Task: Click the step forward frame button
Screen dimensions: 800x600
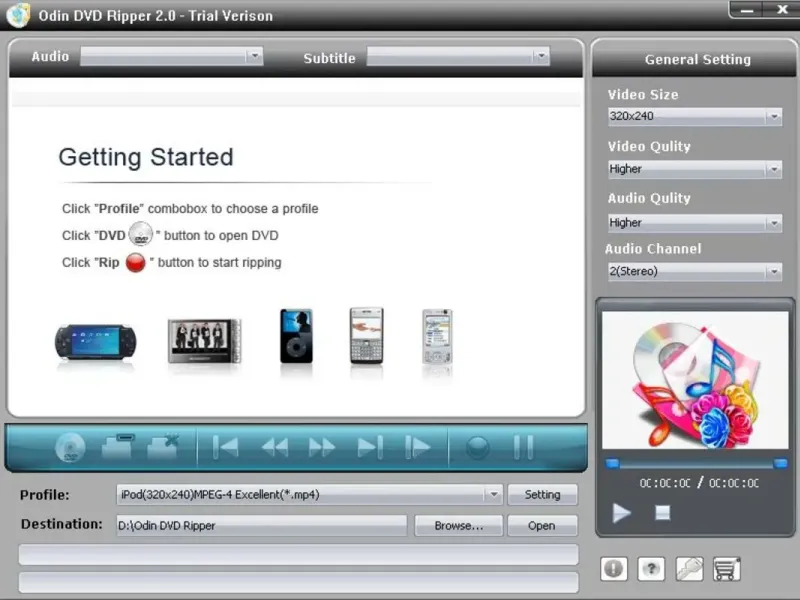Action: click(417, 447)
